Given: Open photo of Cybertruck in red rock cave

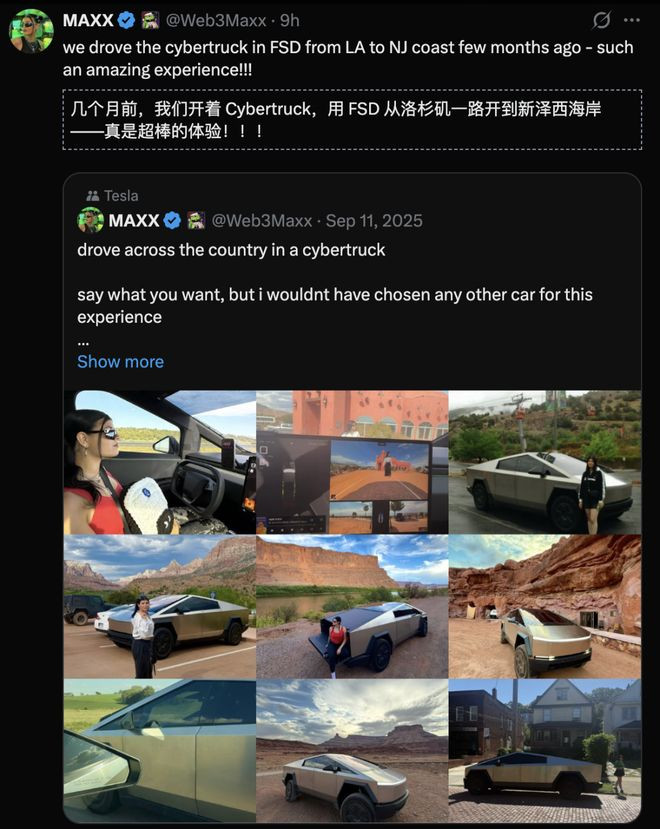Looking at the screenshot, I should pyautogui.click(x=545, y=606).
